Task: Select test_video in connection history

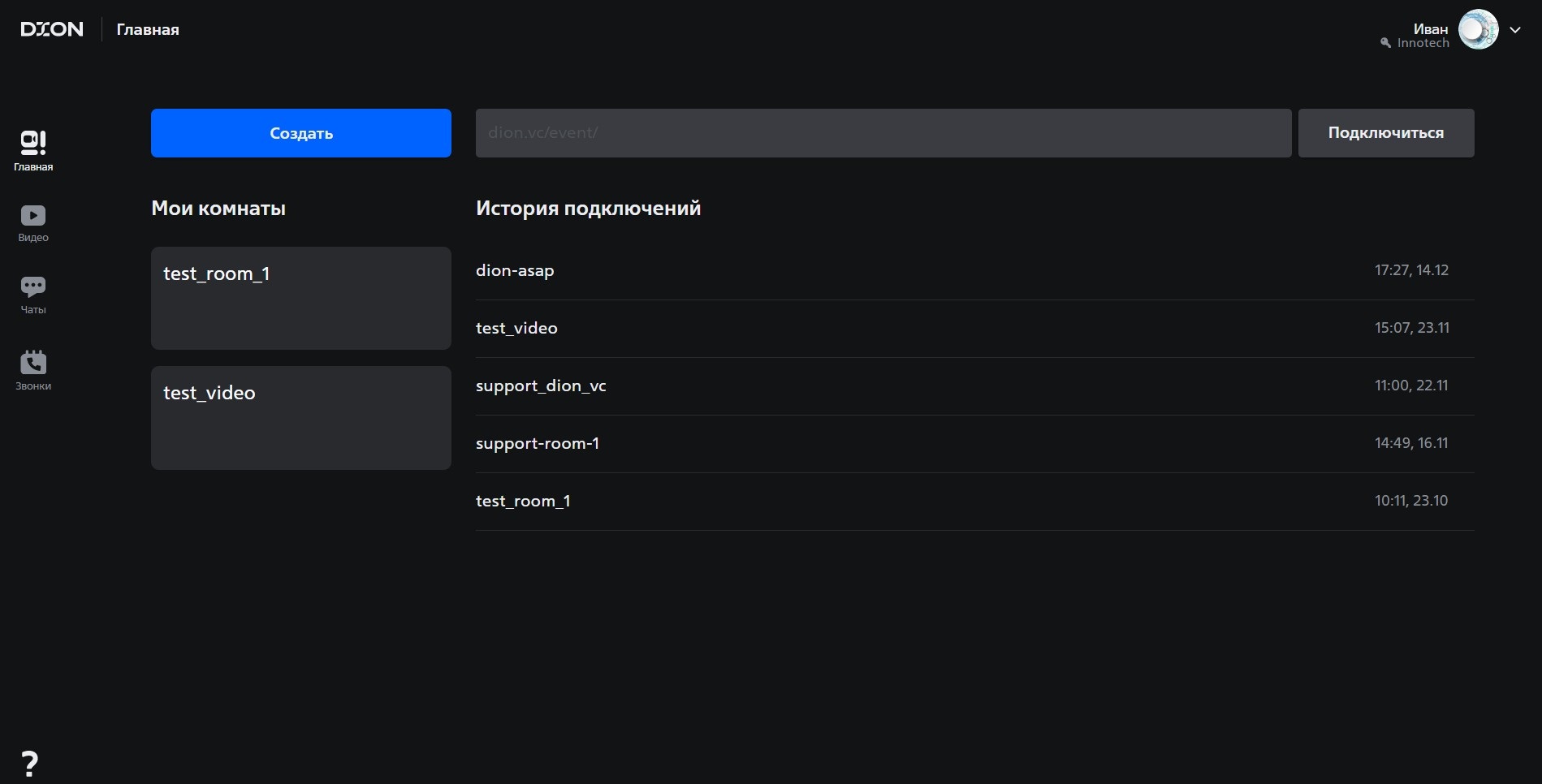Action: coord(974,329)
